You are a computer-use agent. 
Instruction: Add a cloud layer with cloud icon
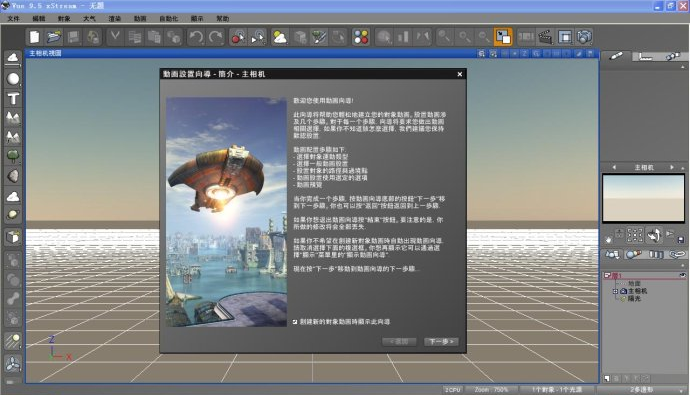pyautogui.click(x=13, y=196)
